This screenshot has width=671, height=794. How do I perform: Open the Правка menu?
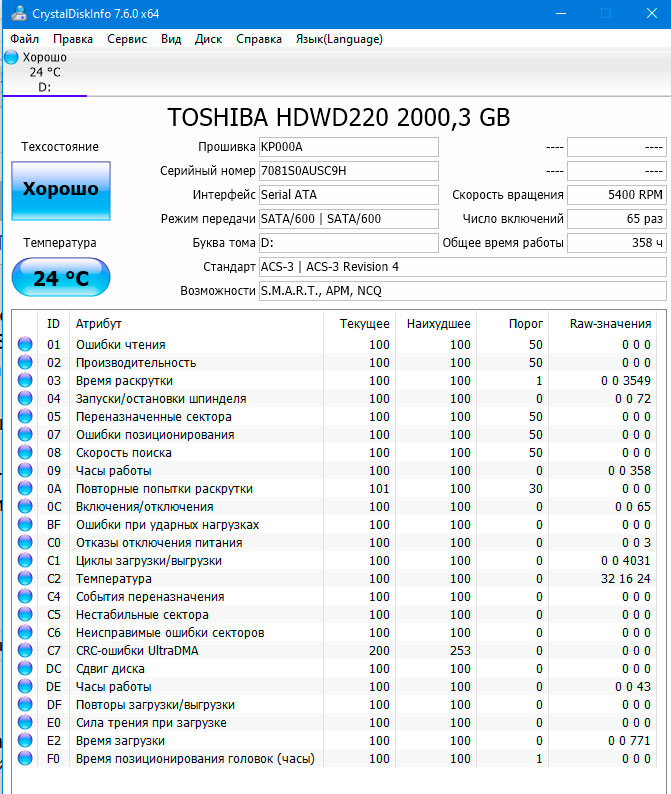tap(73, 39)
